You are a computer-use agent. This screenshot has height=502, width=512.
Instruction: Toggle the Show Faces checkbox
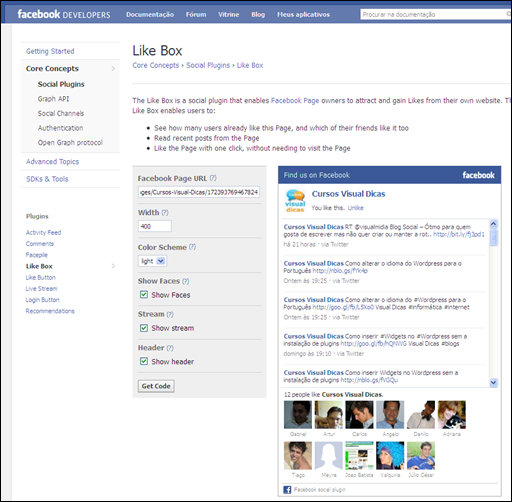click(144, 294)
